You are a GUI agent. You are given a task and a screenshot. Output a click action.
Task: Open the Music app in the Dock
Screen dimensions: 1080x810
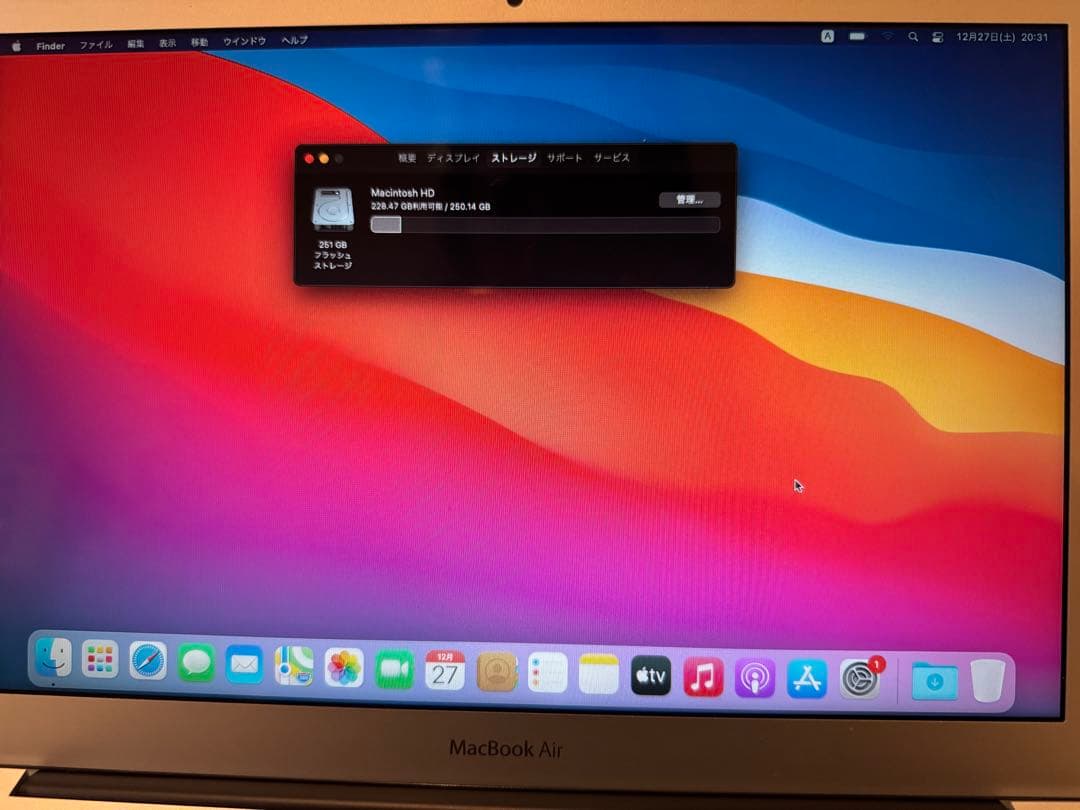point(701,676)
